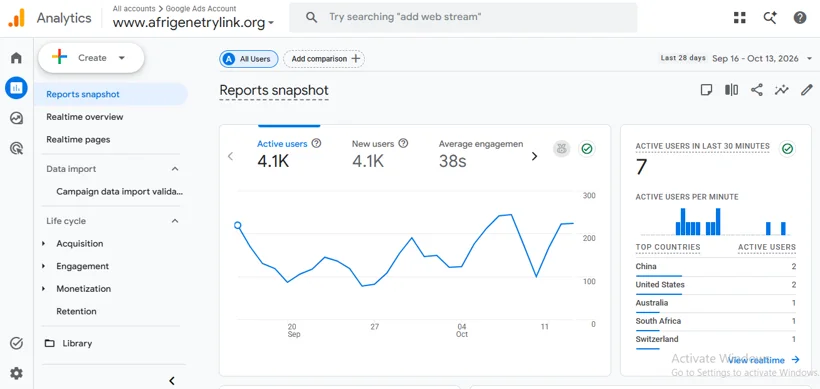Click the grey anomaly badge icon
Screen dimensions: 820x389
562,149
